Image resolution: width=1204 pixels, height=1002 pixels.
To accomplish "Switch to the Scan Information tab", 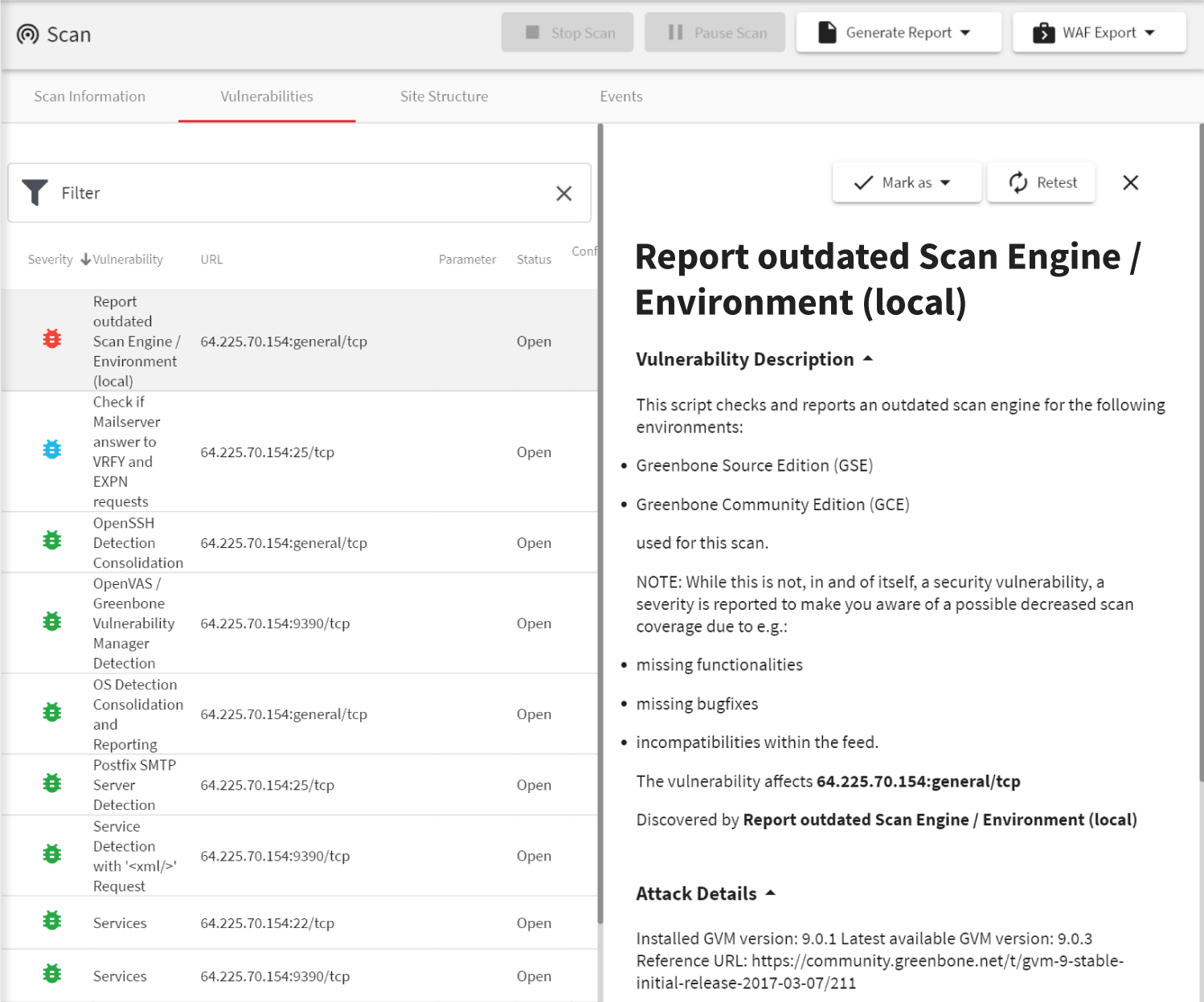I will pos(90,96).
